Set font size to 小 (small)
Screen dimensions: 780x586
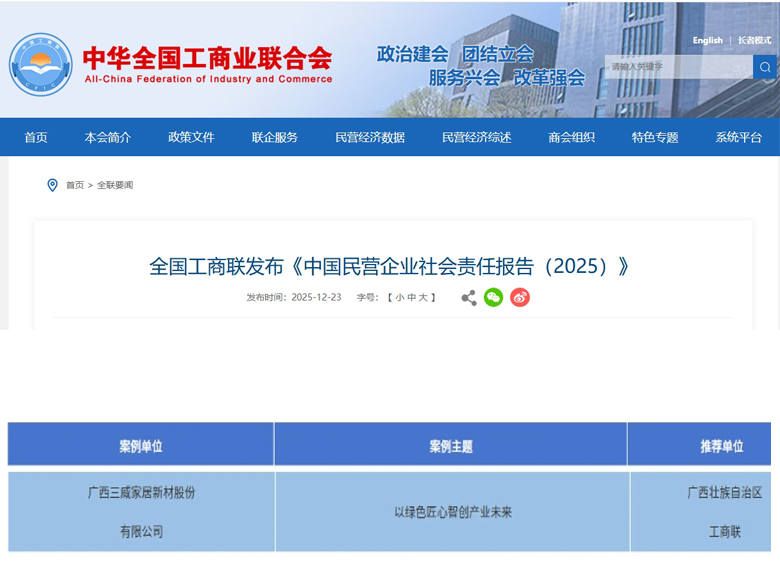(x=399, y=298)
